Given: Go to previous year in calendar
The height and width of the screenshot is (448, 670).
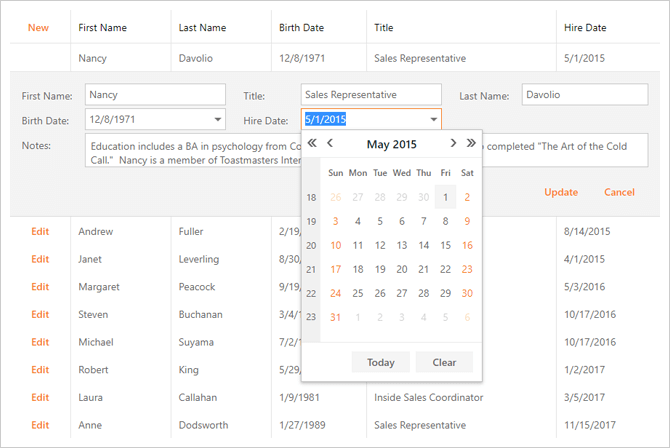Looking at the screenshot, I should [312, 144].
